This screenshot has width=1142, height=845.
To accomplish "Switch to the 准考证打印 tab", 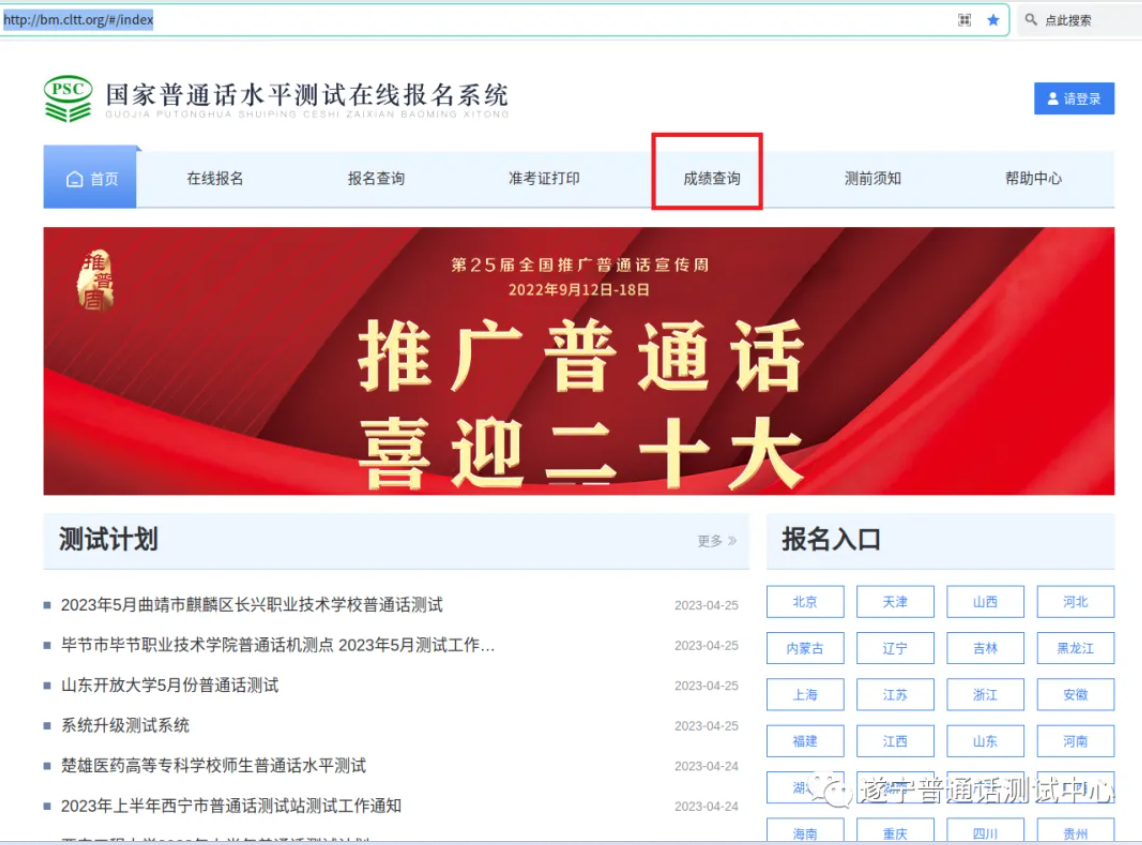I will (543, 179).
